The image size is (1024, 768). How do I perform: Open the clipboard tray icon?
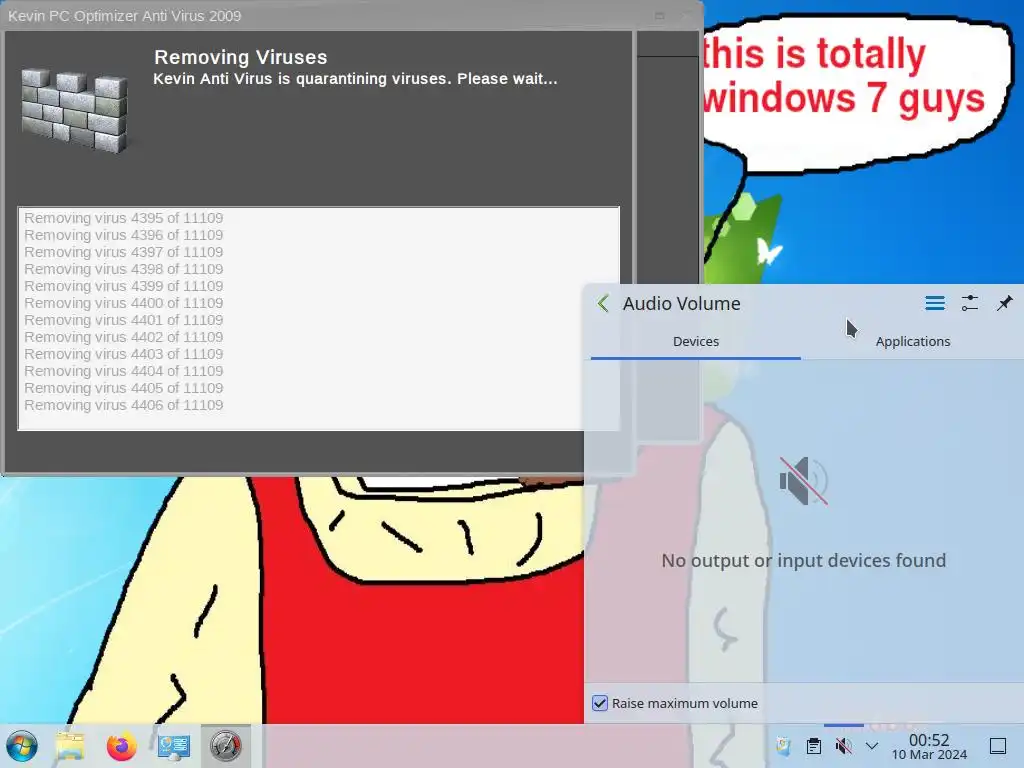click(814, 745)
